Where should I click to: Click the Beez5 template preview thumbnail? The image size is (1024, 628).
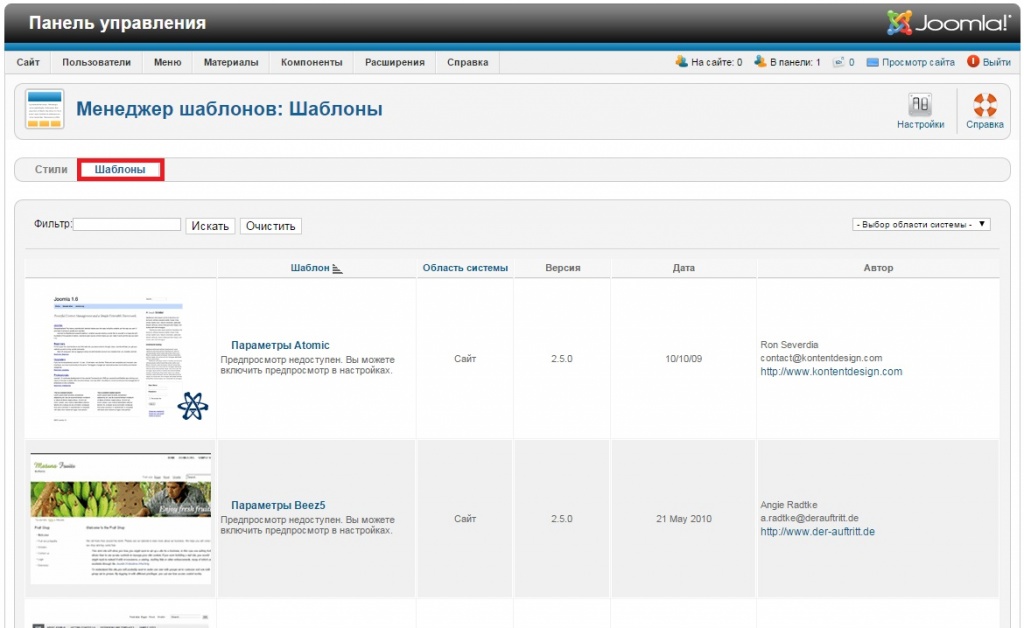click(x=121, y=519)
